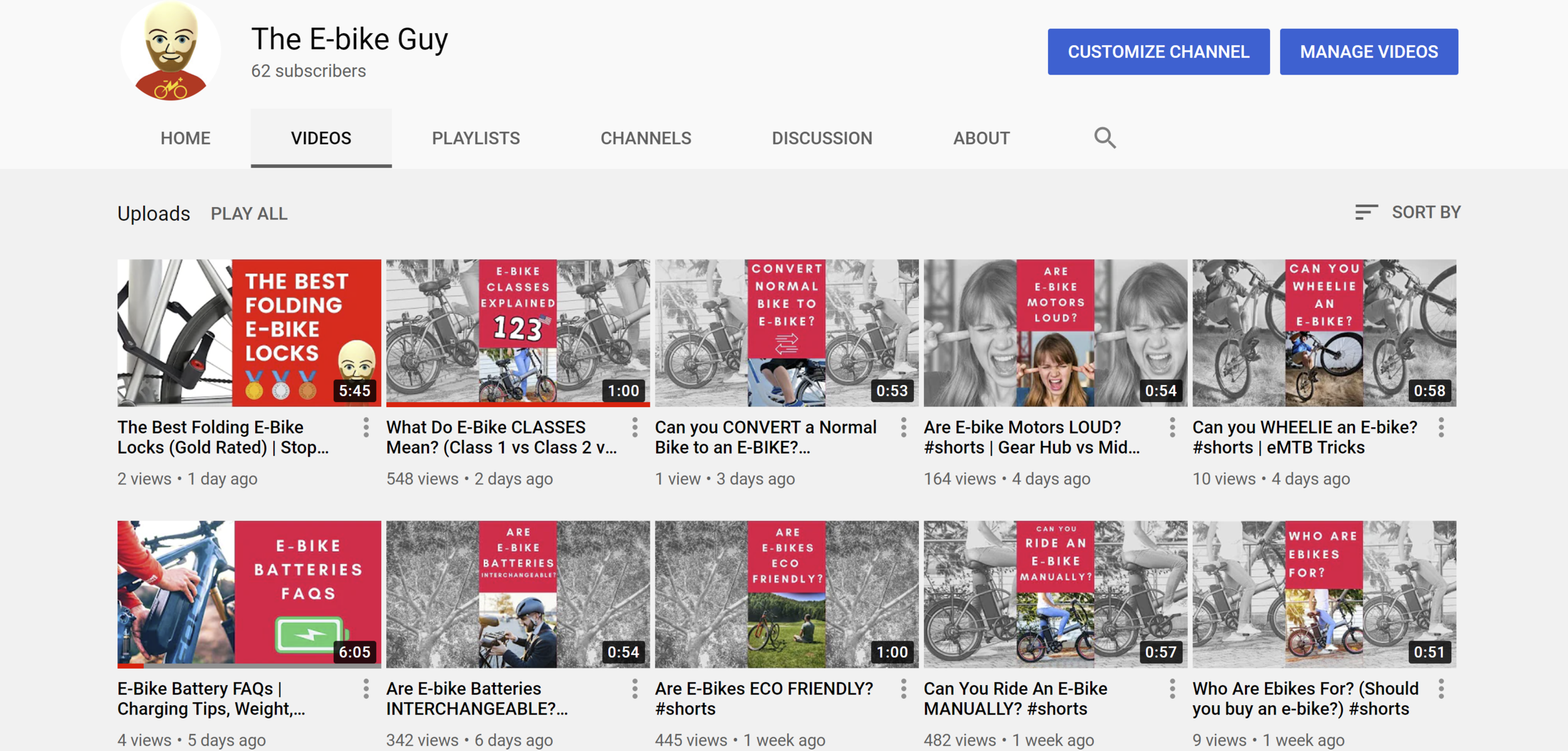Image resolution: width=1568 pixels, height=751 pixels.
Task: Click the MANAGE VIDEOS button
Action: click(1369, 51)
